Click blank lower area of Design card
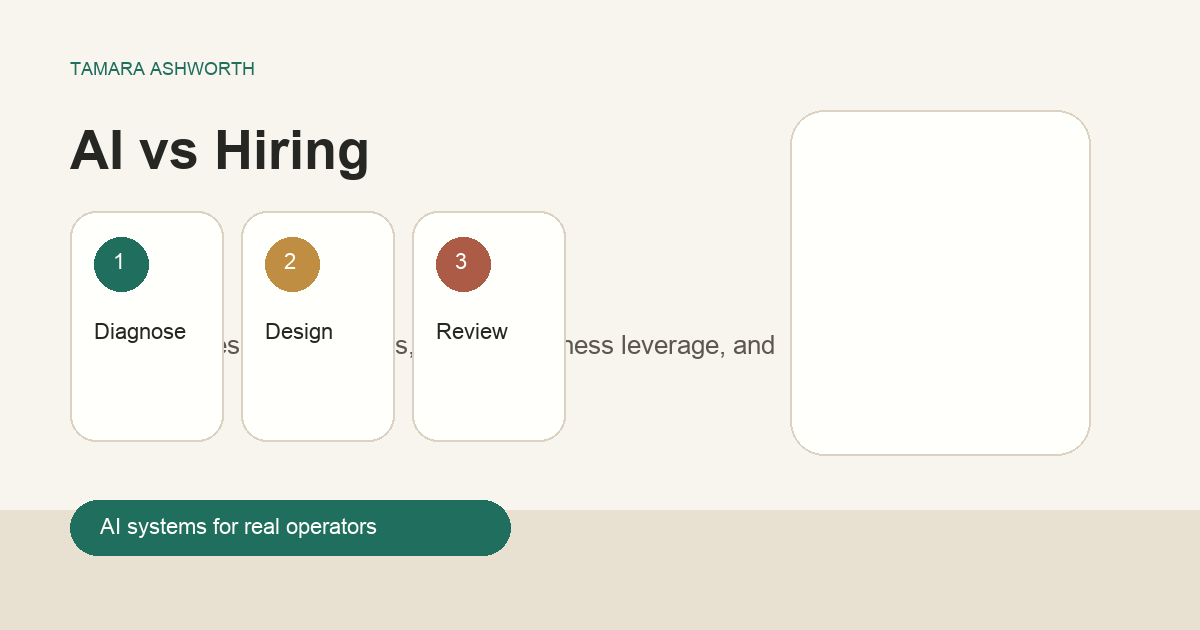Screen dimensions: 1200x630 coord(318,395)
